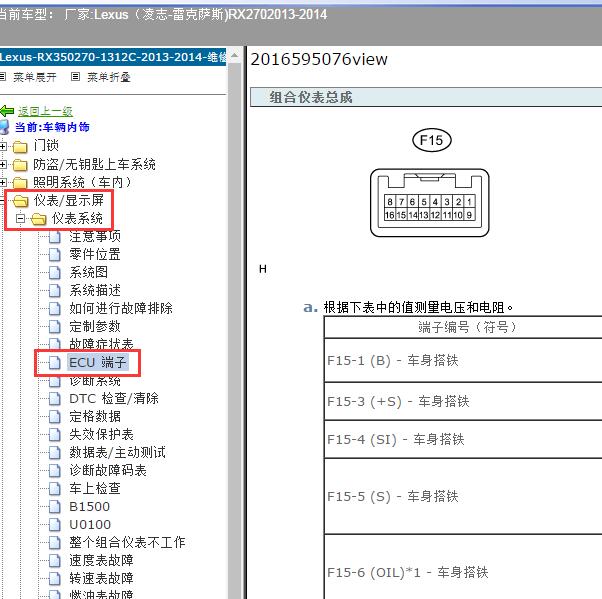Open the 系统描述 document
602x599 pixels.
[x=95, y=290]
